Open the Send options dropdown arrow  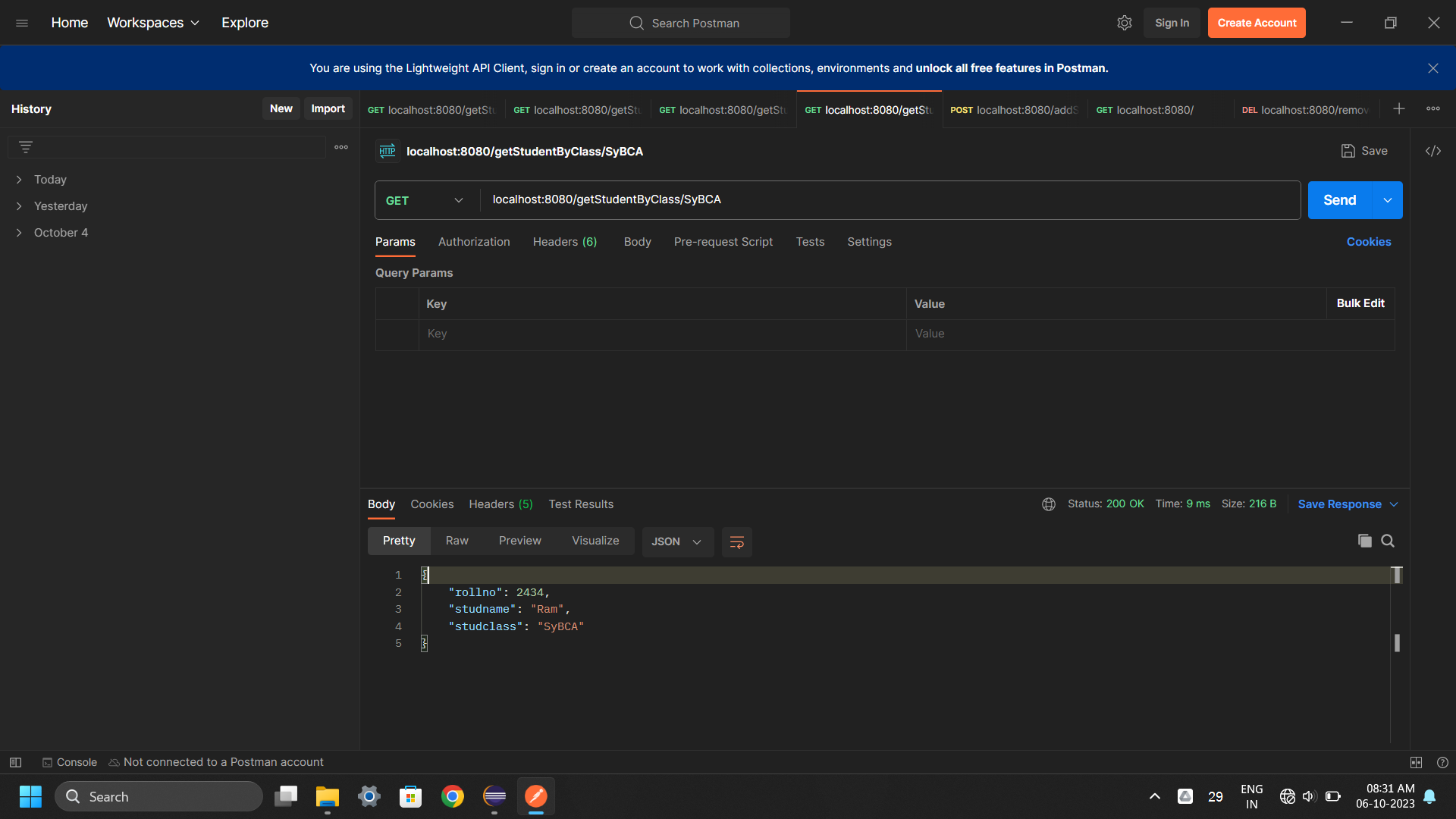coord(1387,200)
